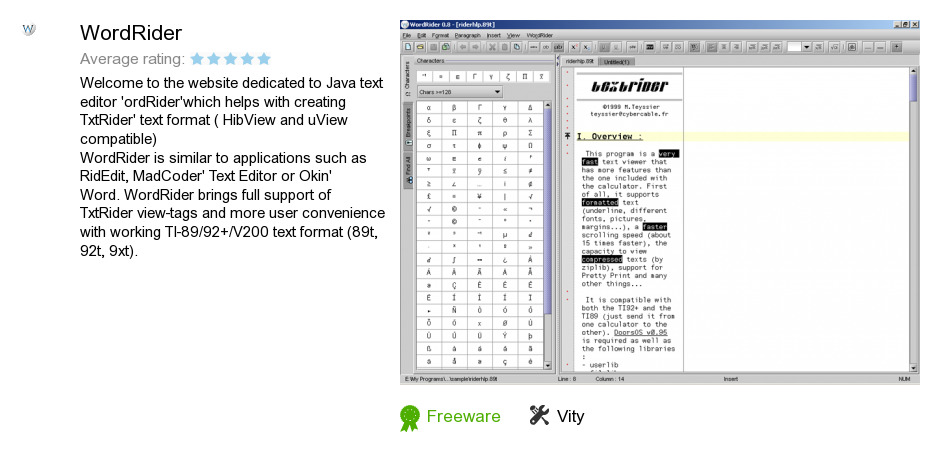Open the toolbar font size dropdown
The width and height of the screenshot is (940, 462).
point(806,46)
